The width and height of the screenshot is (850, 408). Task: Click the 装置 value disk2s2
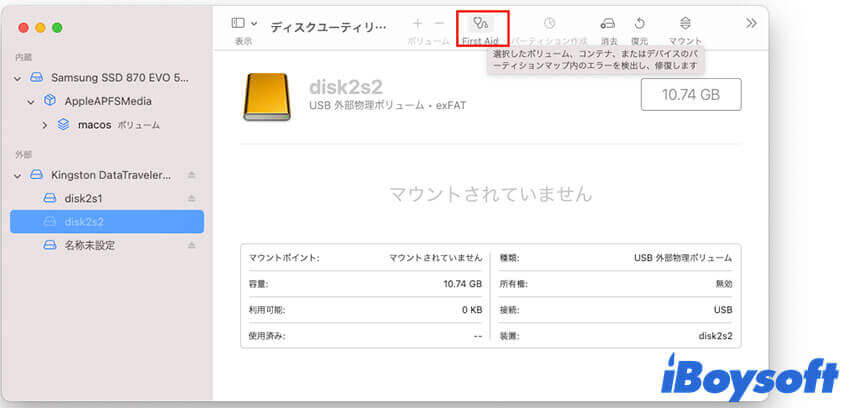716,336
